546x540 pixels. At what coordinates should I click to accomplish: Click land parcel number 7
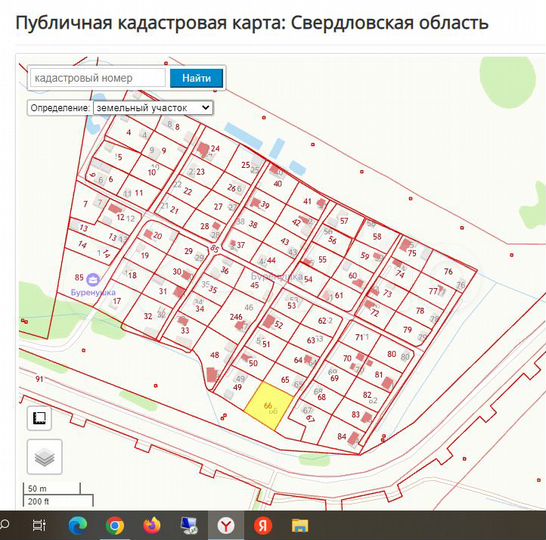(x=85, y=204)
